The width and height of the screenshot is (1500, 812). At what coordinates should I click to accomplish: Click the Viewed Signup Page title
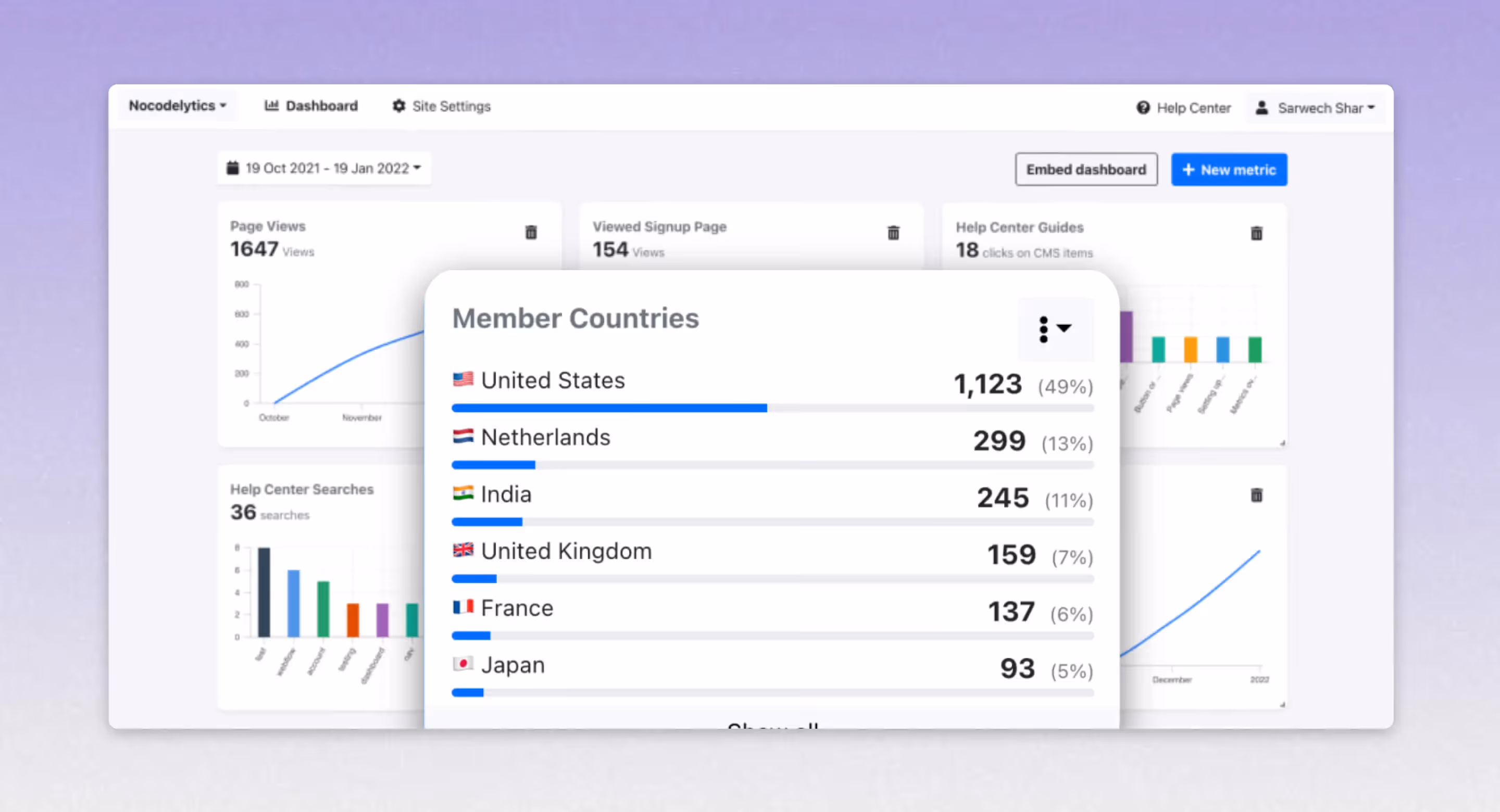(660, 226)
